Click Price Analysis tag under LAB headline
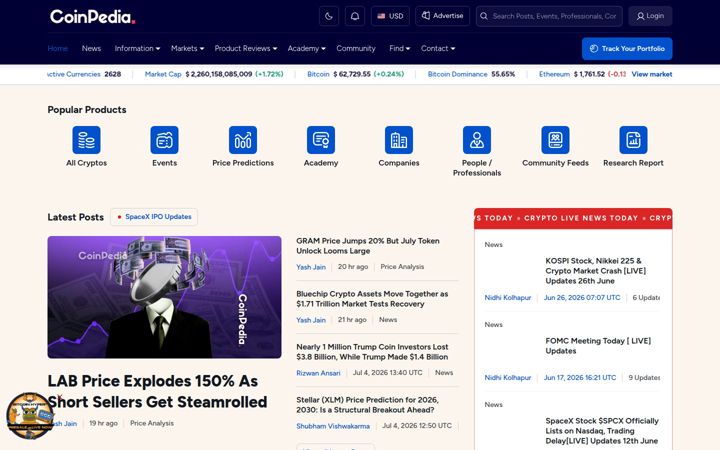This screenshot has width=720, height=450. pos(152,423)
